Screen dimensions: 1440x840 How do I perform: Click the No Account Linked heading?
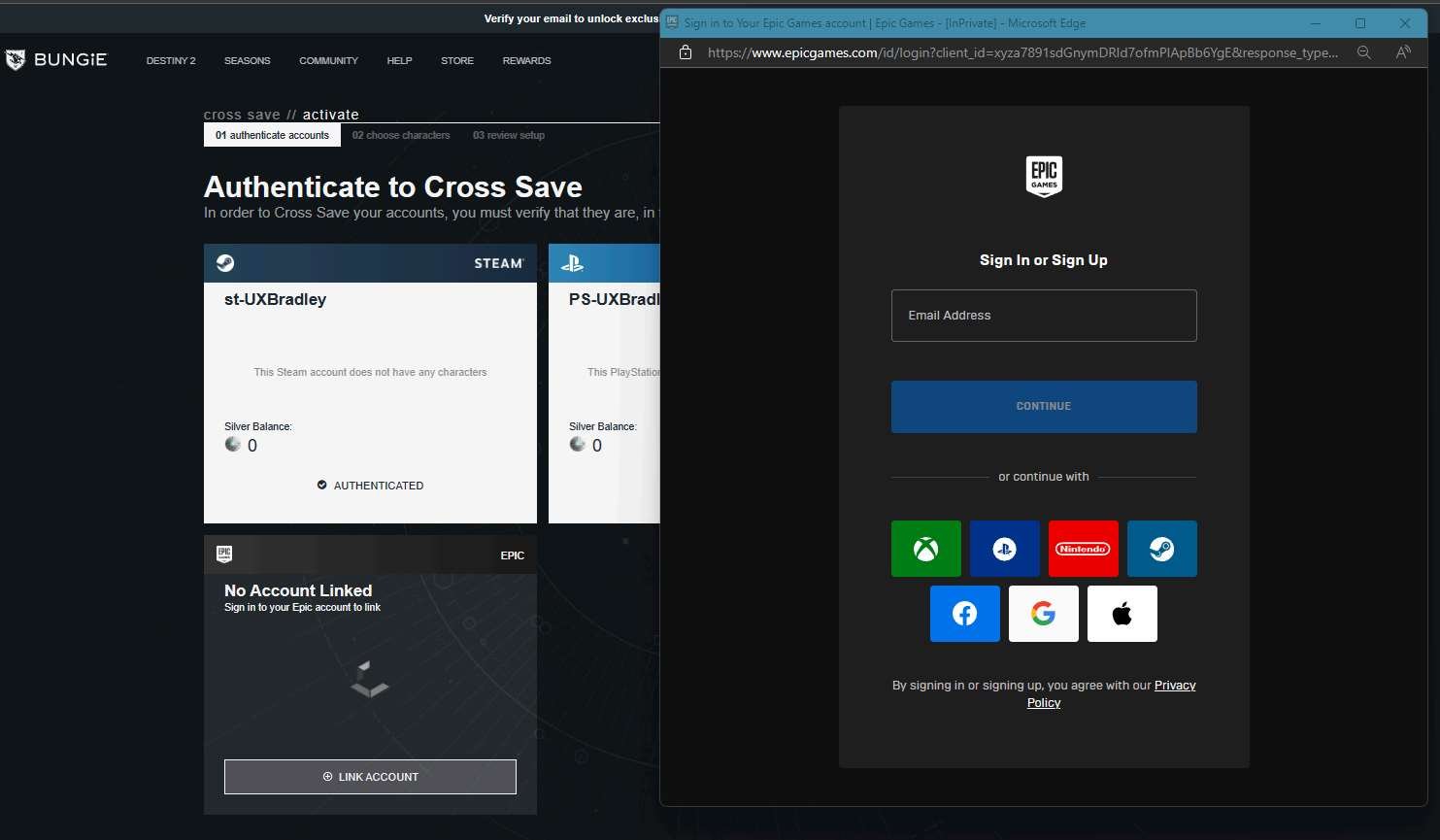[x=298, y=590]
